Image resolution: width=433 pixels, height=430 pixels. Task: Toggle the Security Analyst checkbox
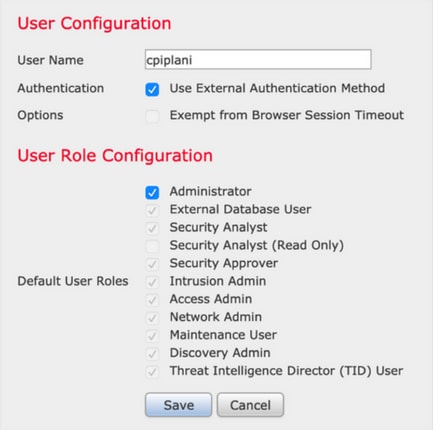point(152,228)
